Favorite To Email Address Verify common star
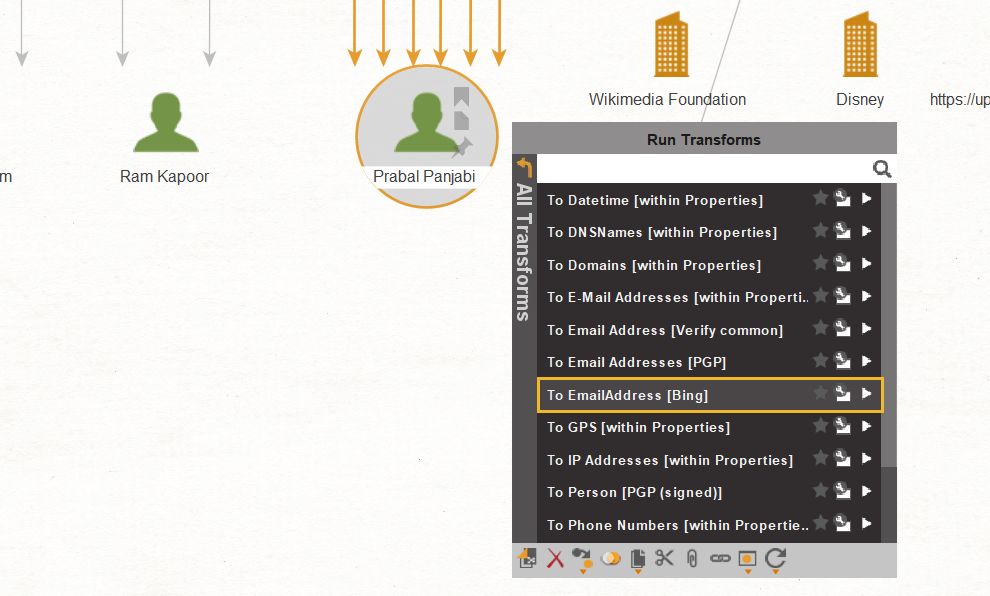The image size is (990, 596). [820, 328]
